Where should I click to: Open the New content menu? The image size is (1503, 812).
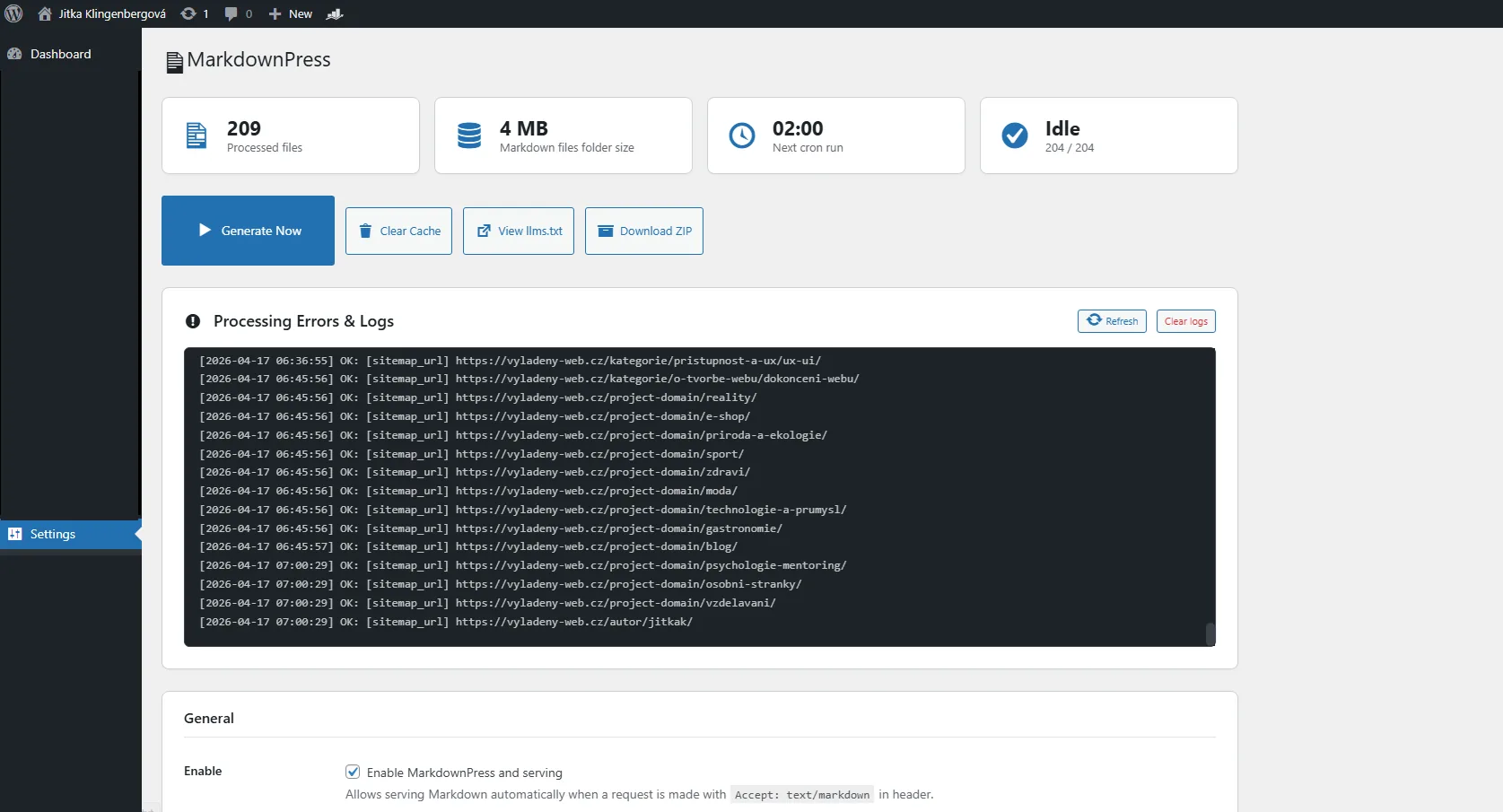291,13
